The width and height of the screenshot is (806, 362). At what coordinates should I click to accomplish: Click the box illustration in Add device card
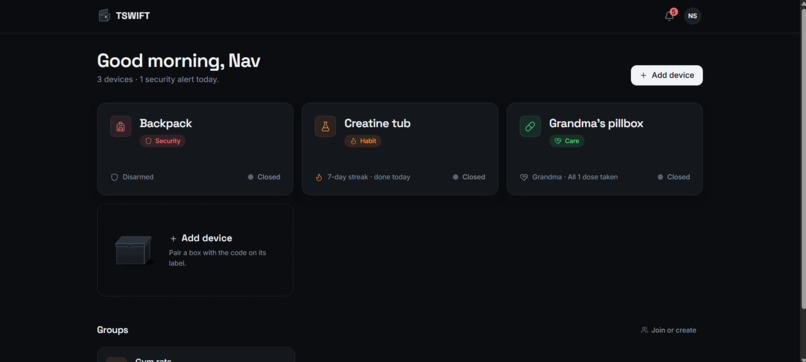134,250
